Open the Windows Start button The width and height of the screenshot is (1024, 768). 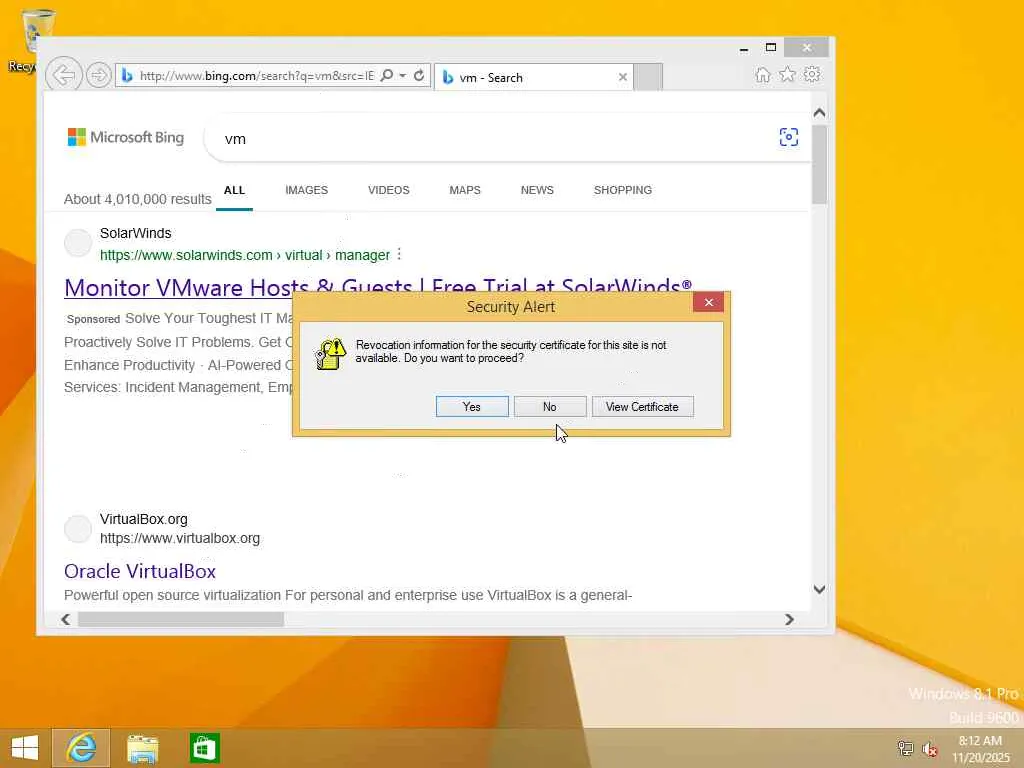click(x=25, y=748)
